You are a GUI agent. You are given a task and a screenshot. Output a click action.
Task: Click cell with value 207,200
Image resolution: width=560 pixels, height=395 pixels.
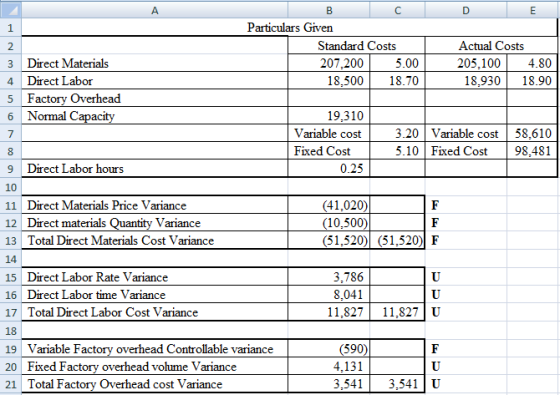(329, 63)
